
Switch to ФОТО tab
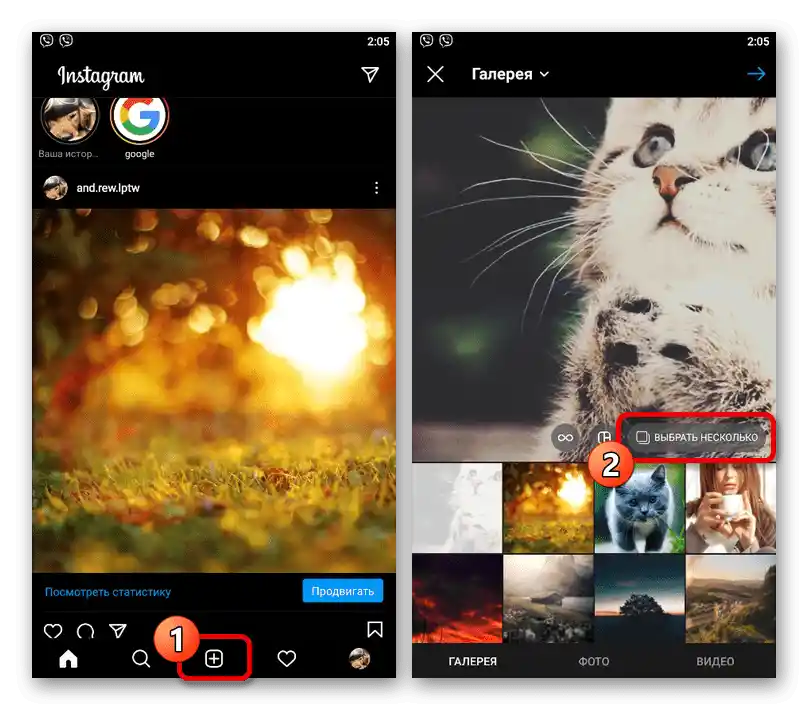pyautogui.click(x=594, y=662)
